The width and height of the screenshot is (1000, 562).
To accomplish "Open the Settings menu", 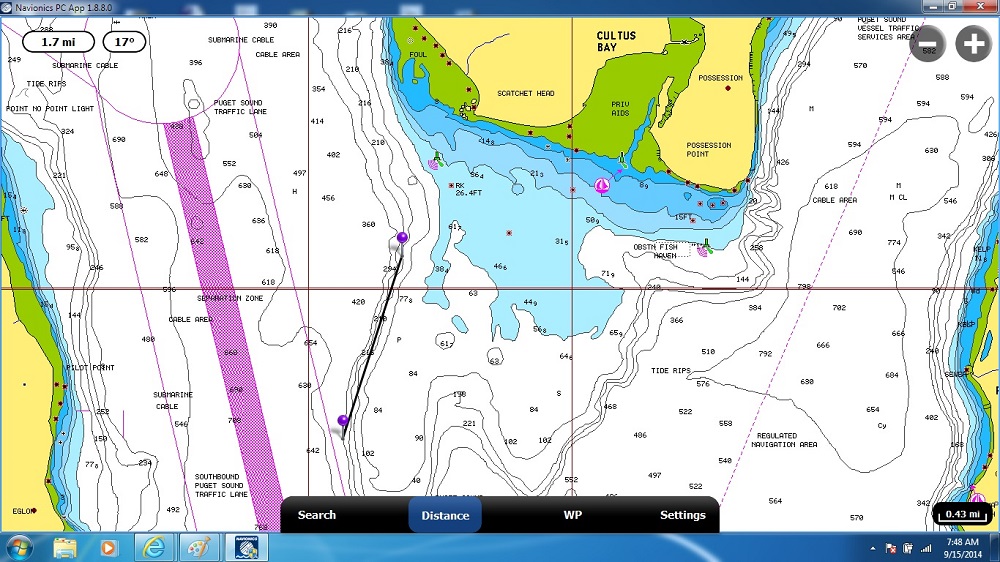I will (x=682, y=515).
